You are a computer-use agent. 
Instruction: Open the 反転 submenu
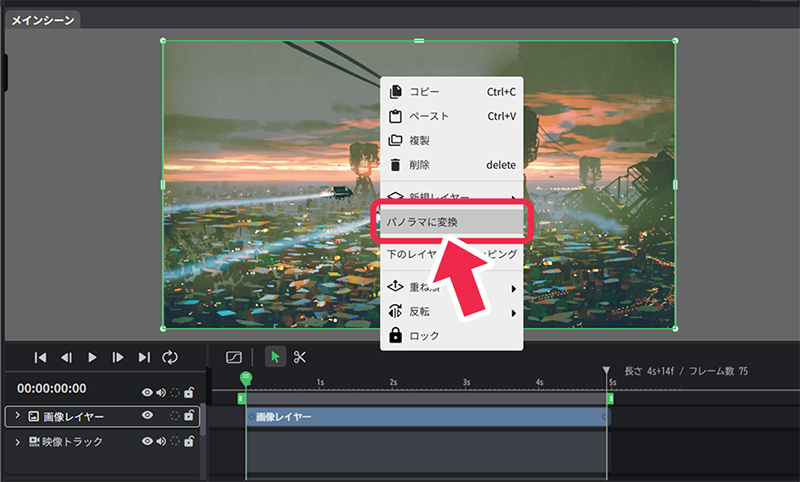[452, 312]
